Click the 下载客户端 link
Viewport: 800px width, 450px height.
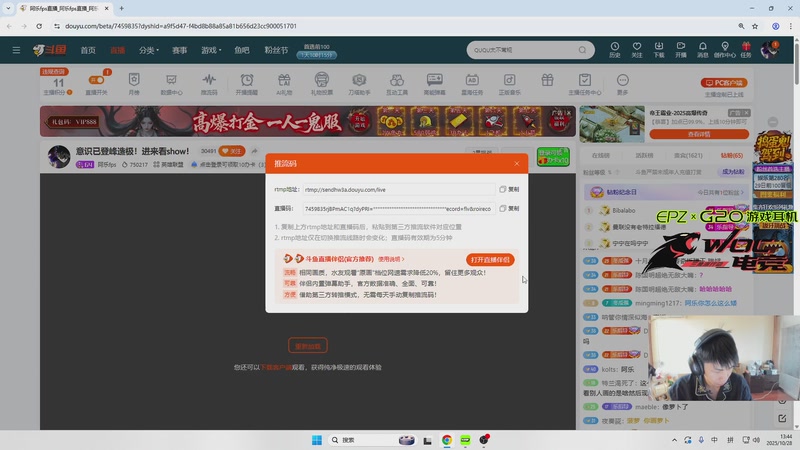pyautogui.click(x=276, y=367)
